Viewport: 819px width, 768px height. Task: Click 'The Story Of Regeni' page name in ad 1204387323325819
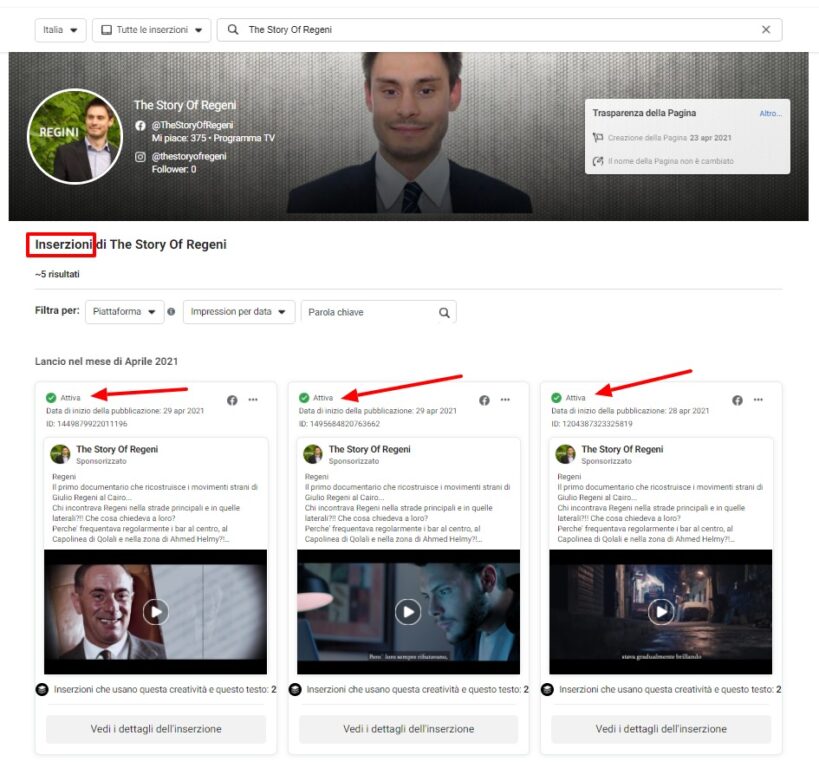[x=622, y=449]
